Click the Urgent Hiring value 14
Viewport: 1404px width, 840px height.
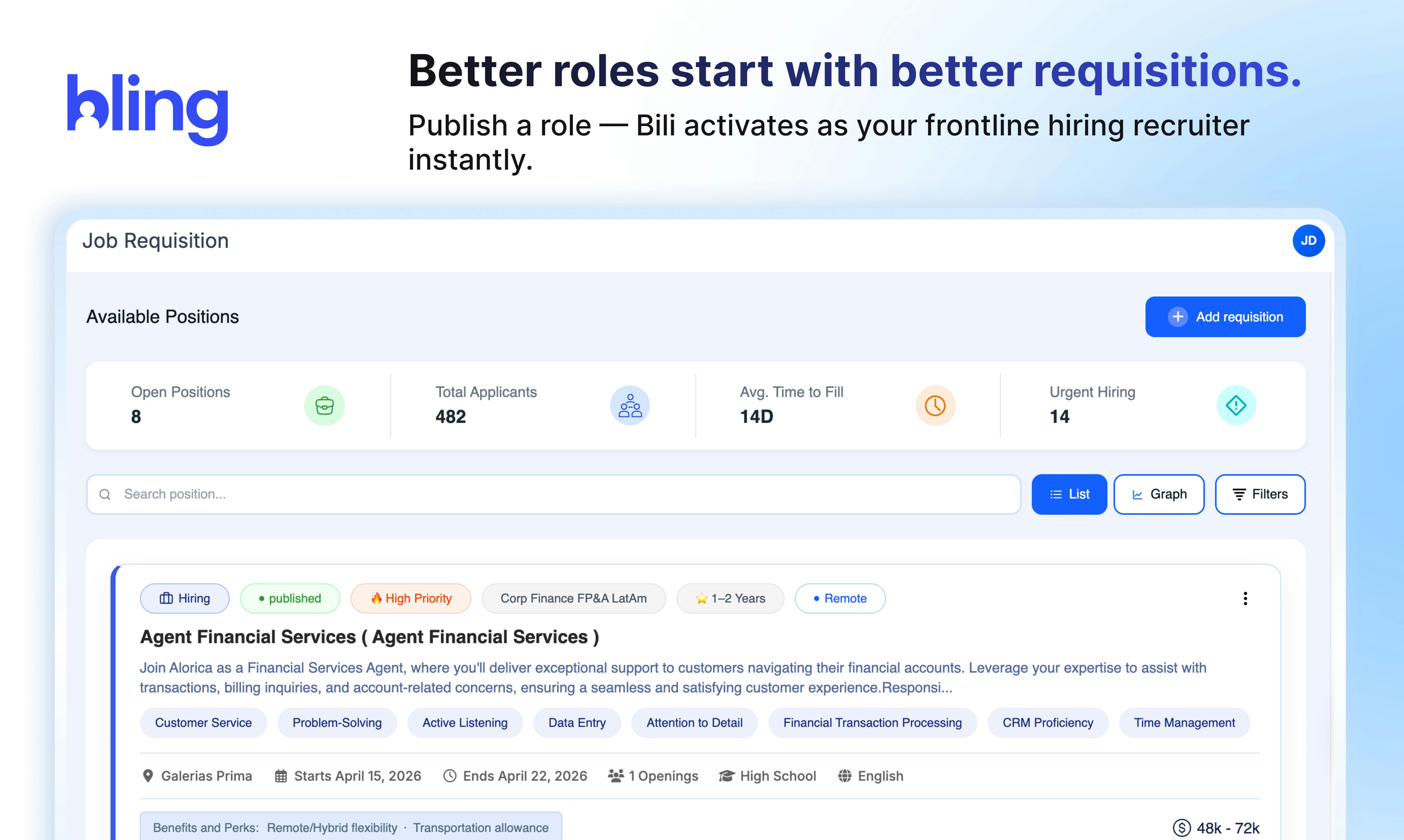click(1059, 417)
